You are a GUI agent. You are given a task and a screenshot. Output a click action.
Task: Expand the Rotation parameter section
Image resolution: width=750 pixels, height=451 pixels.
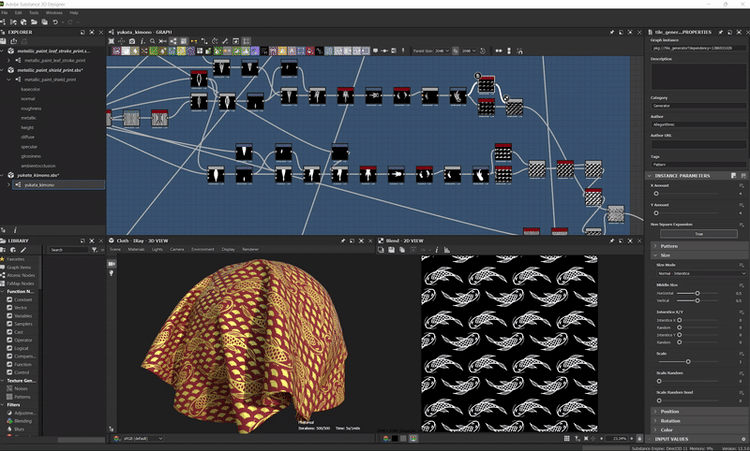(x=668, y=420)
